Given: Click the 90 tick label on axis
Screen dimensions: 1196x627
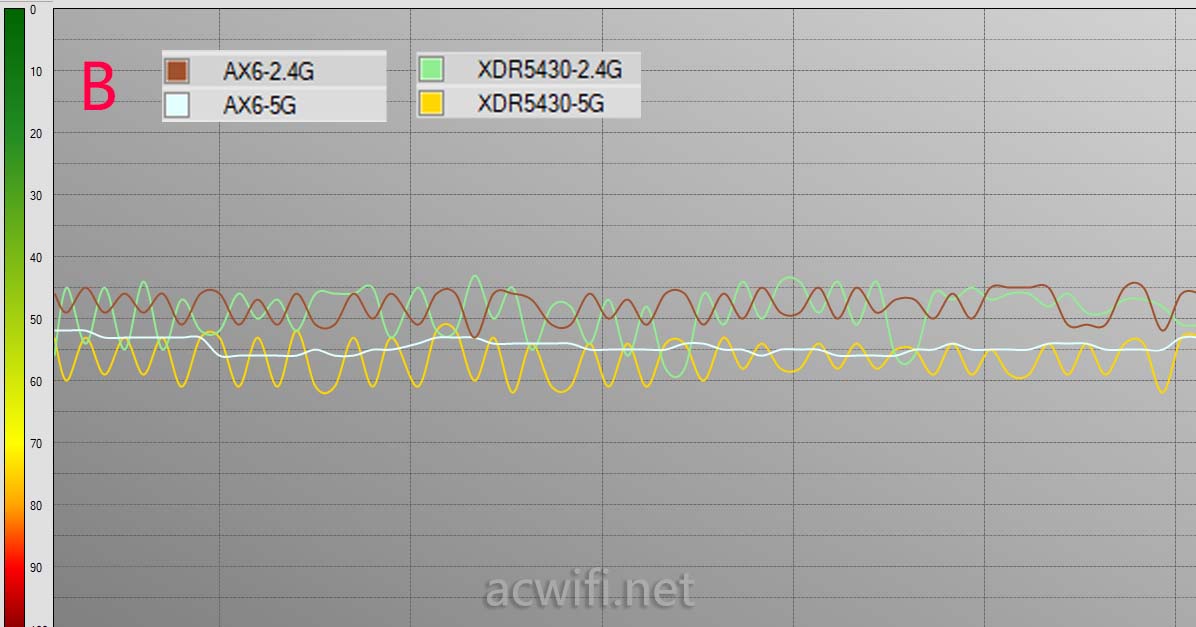Looking at the screenshot, I should (x=36, y=568).
